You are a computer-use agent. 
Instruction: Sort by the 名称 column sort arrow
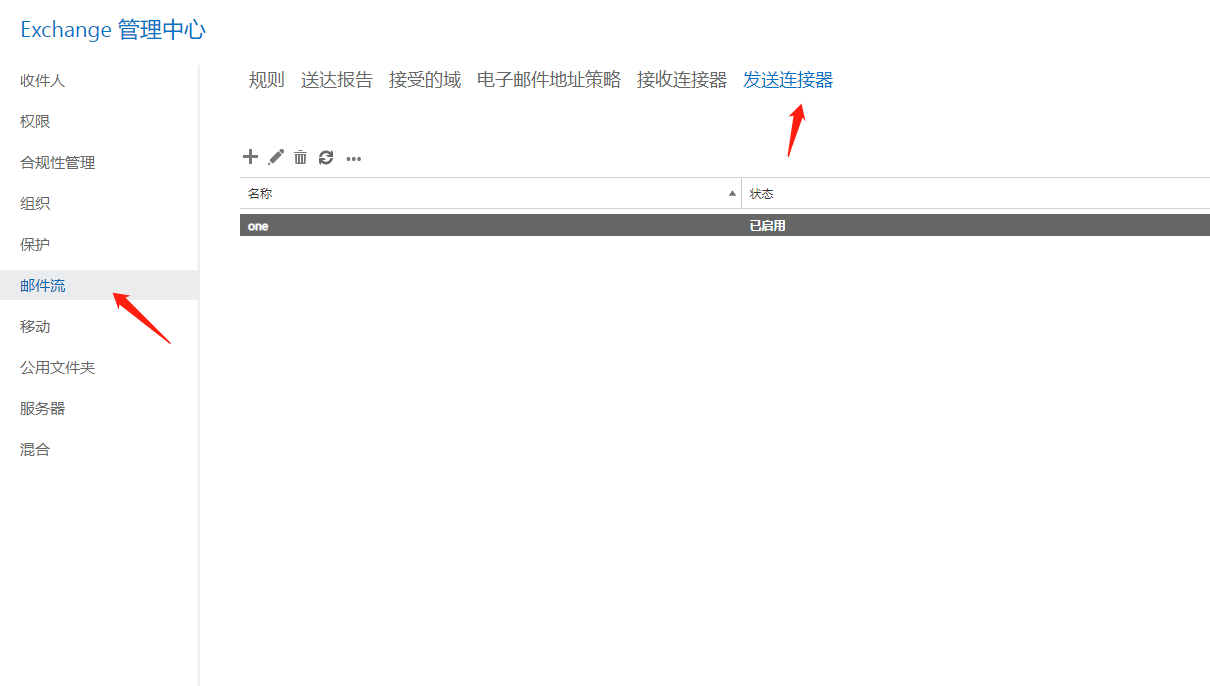point(732,193)
